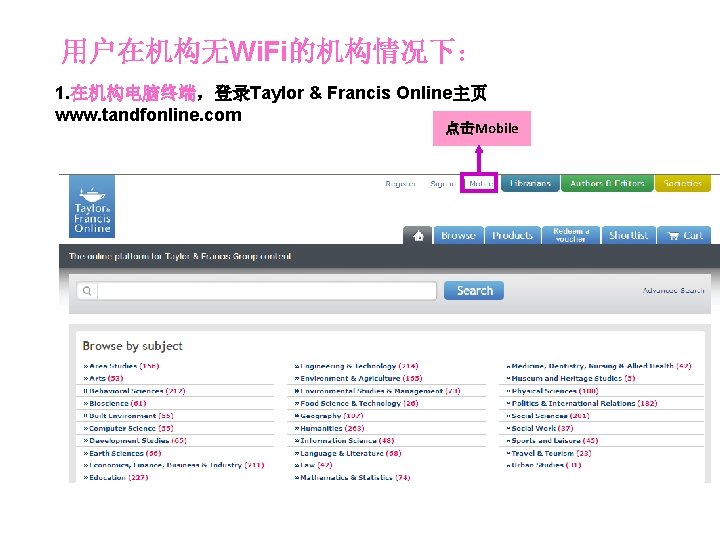Open Advanced Search
Screen dimensions: 720x540
(x=673, y=290)
